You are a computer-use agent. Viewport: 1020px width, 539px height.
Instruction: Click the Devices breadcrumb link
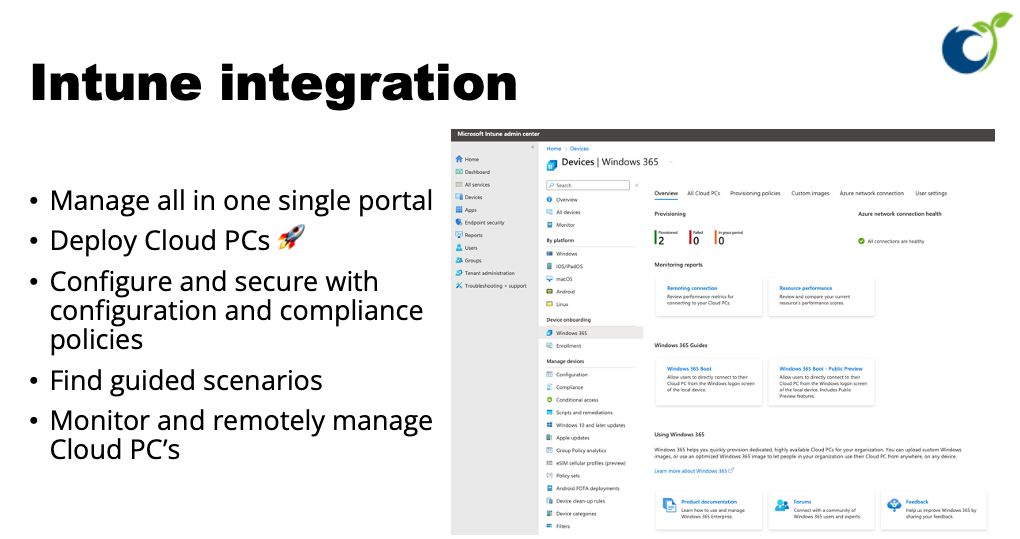579,149
